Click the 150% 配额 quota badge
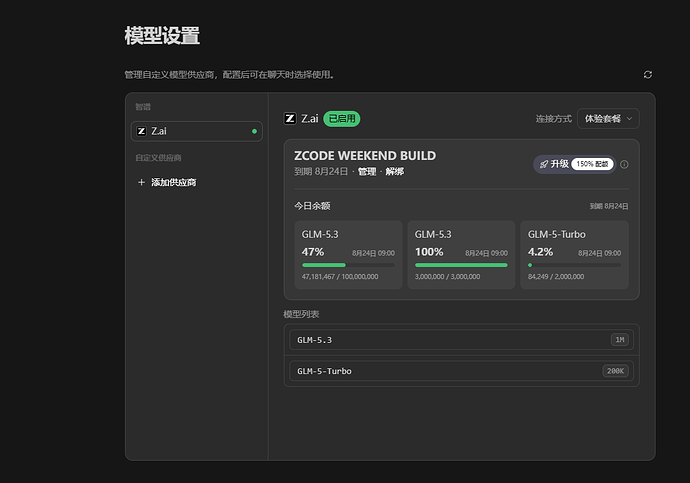 pos(592,164)
